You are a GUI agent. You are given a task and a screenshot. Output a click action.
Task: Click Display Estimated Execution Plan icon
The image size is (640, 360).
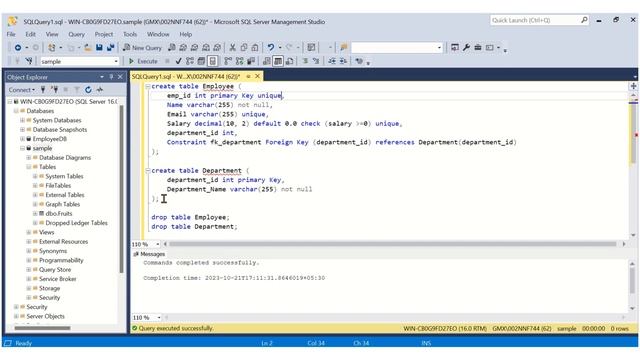190,61
